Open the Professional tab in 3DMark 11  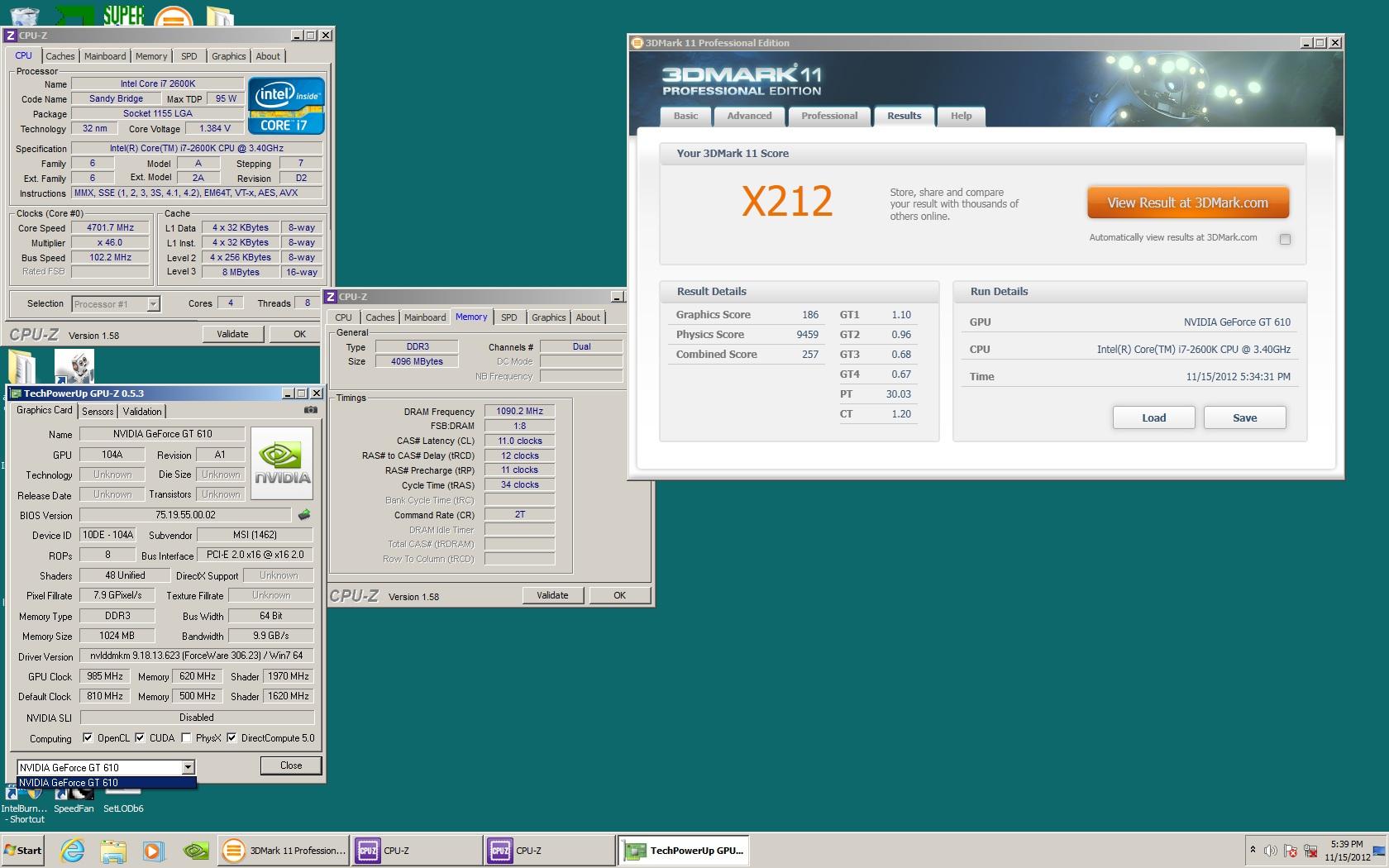pos(829,116)
